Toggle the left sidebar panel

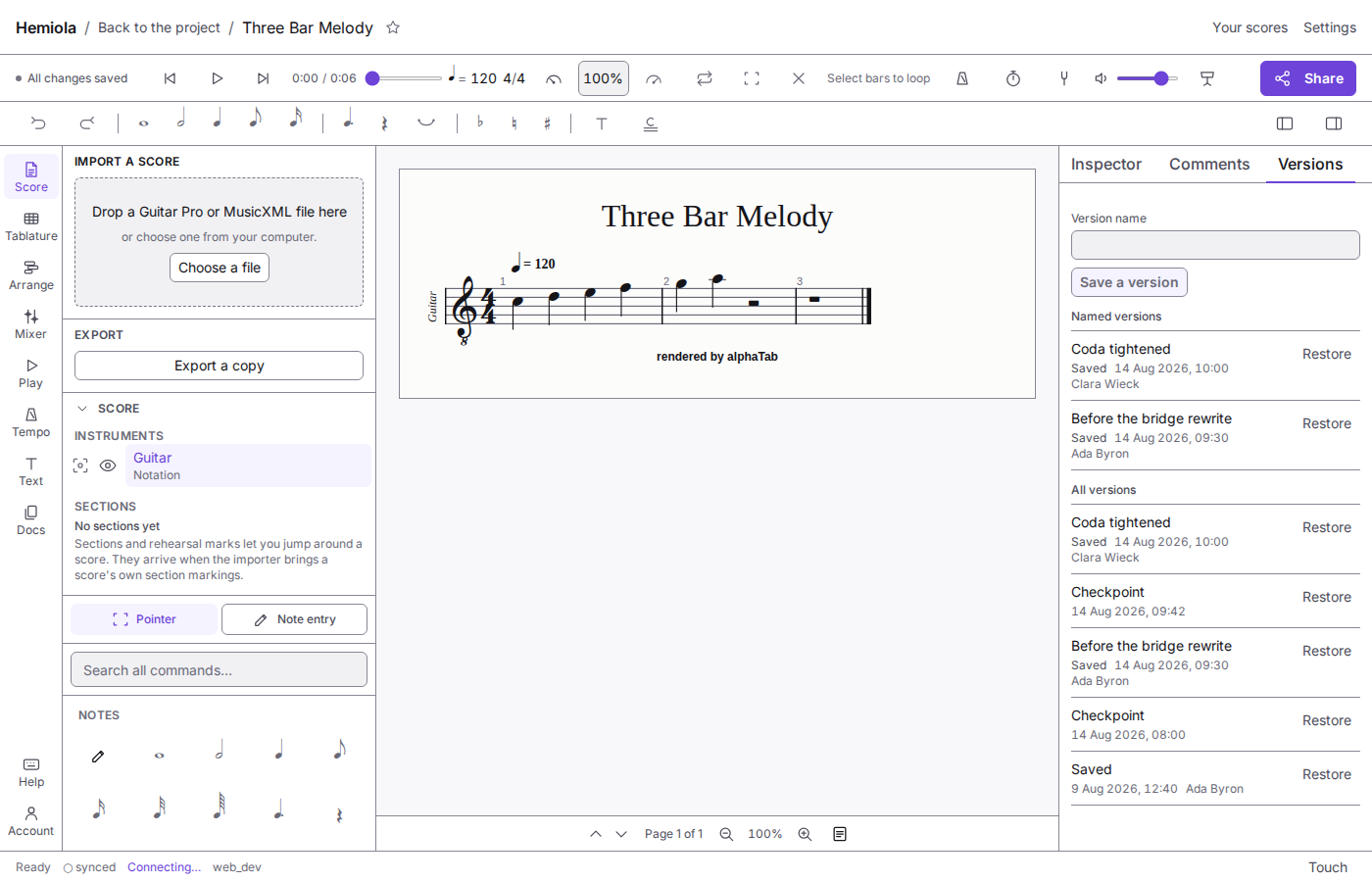point(1285,123)
